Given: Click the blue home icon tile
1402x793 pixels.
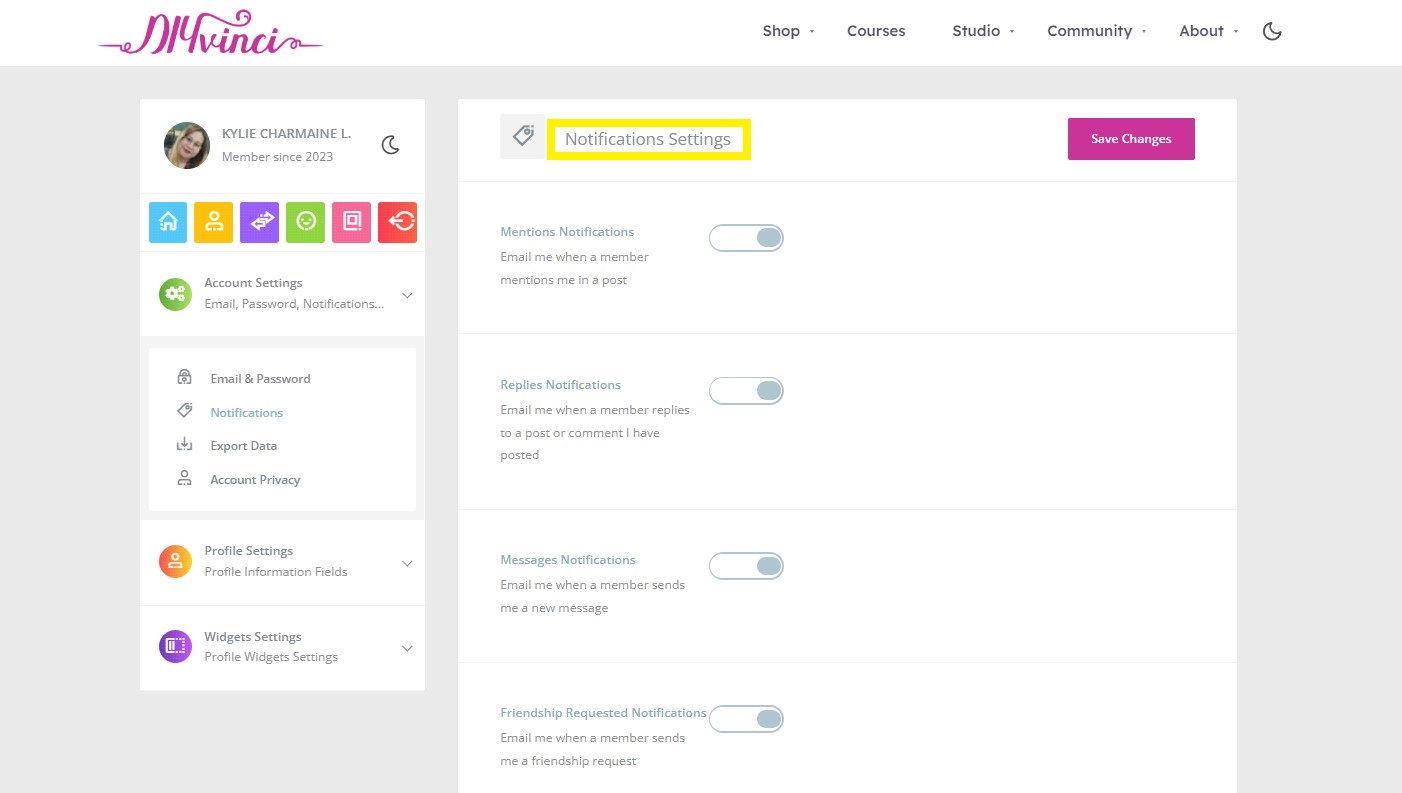Looking at the screenshot, I should [168, 222].
